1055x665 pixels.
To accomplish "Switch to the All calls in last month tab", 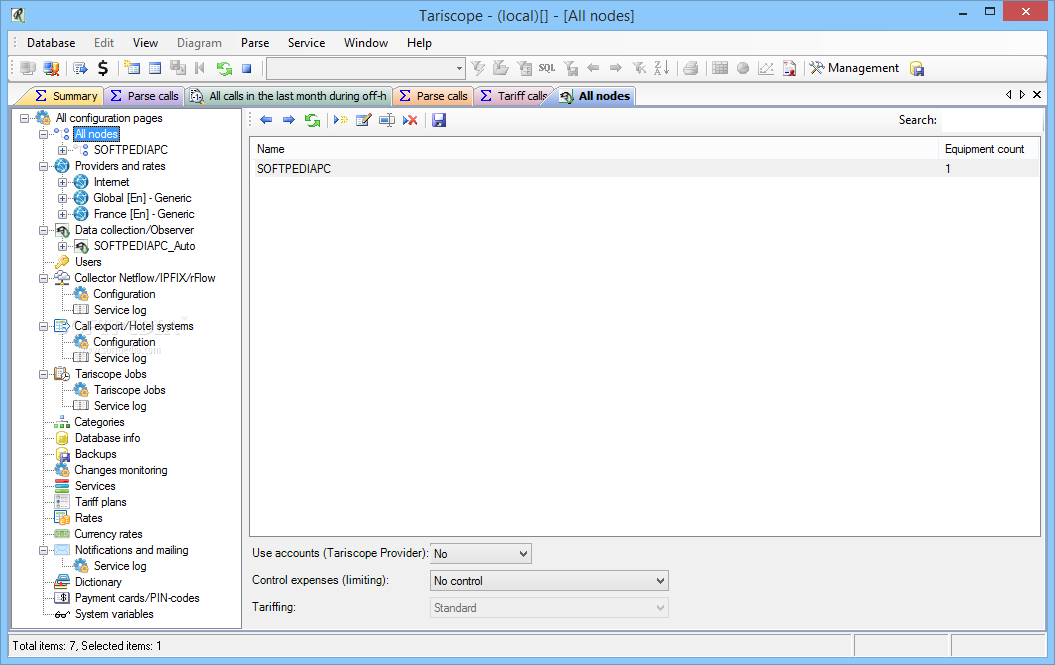I will 289,96.
